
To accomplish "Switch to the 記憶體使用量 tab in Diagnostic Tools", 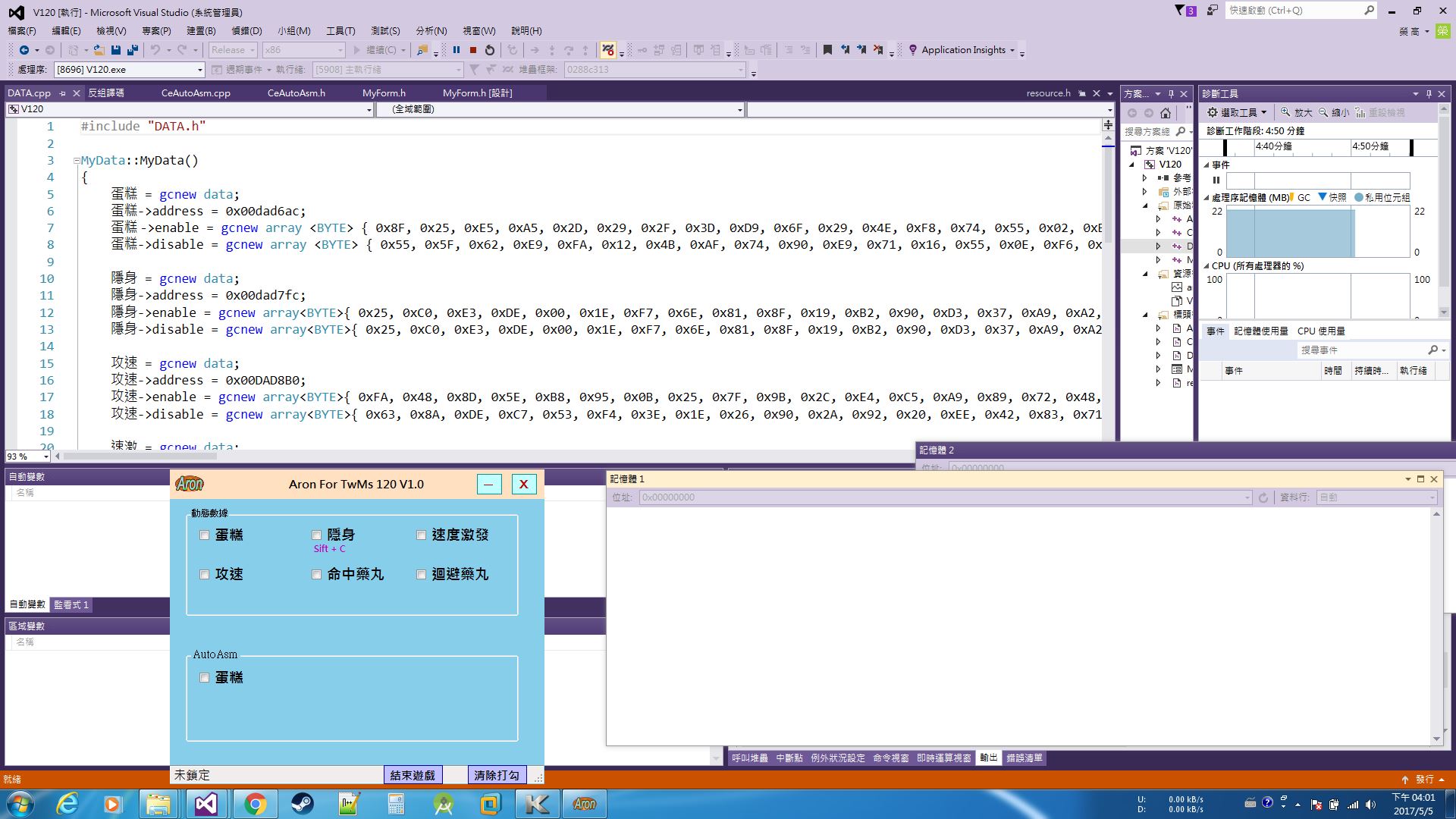I will tap(1260, 331).
